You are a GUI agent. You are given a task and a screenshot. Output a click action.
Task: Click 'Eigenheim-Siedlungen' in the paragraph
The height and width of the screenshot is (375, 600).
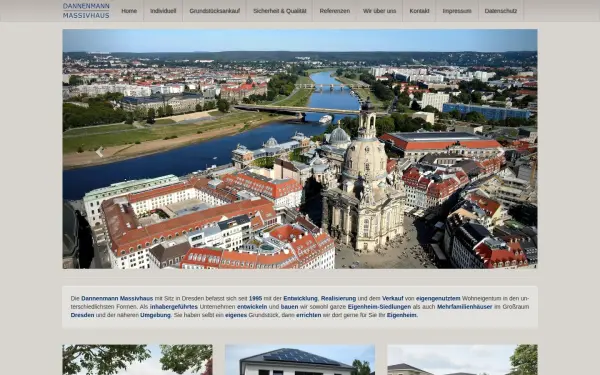[x=379, y=307]
